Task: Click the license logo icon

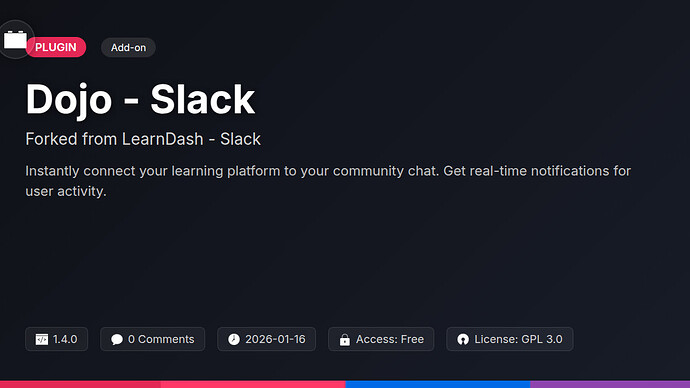Action: 463,339
